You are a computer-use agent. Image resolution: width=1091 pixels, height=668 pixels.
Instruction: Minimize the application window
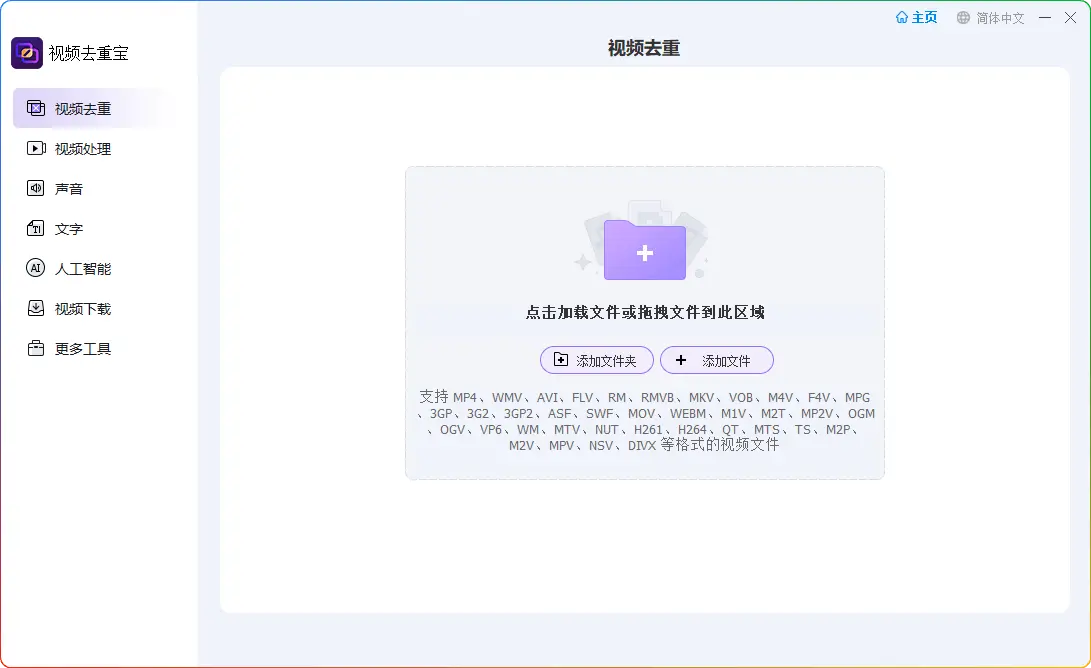(1045, 18)
